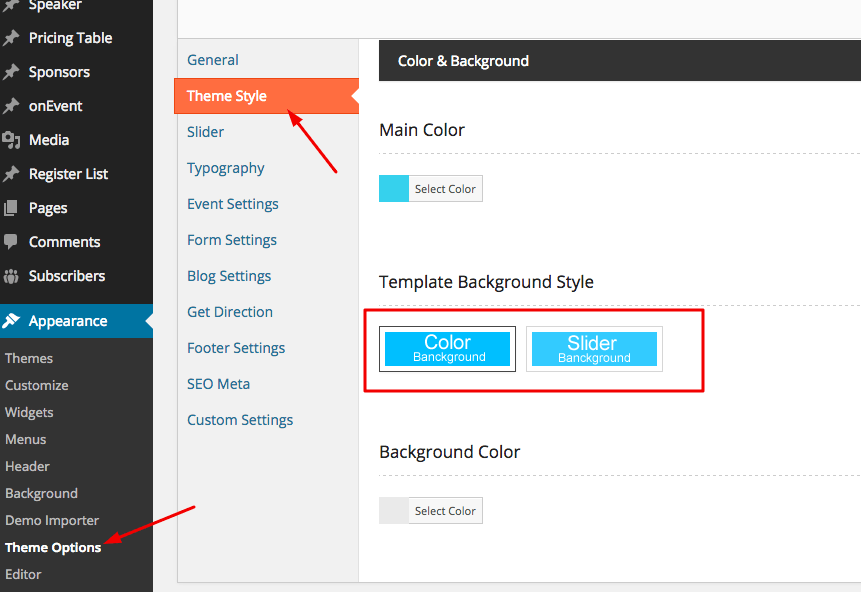Click the Pages icon in sidebar

11,208
